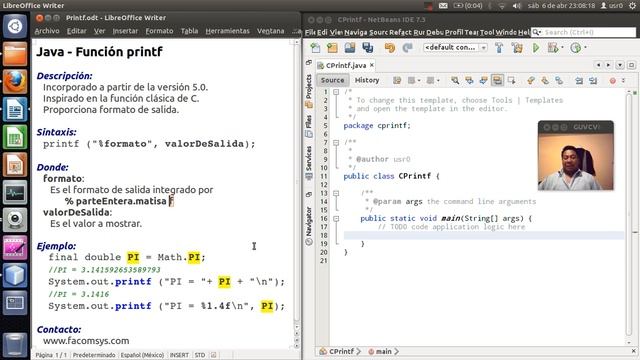Open the Trash in the launcher
This screenshot has width=640, height=360.
point(15,345)
